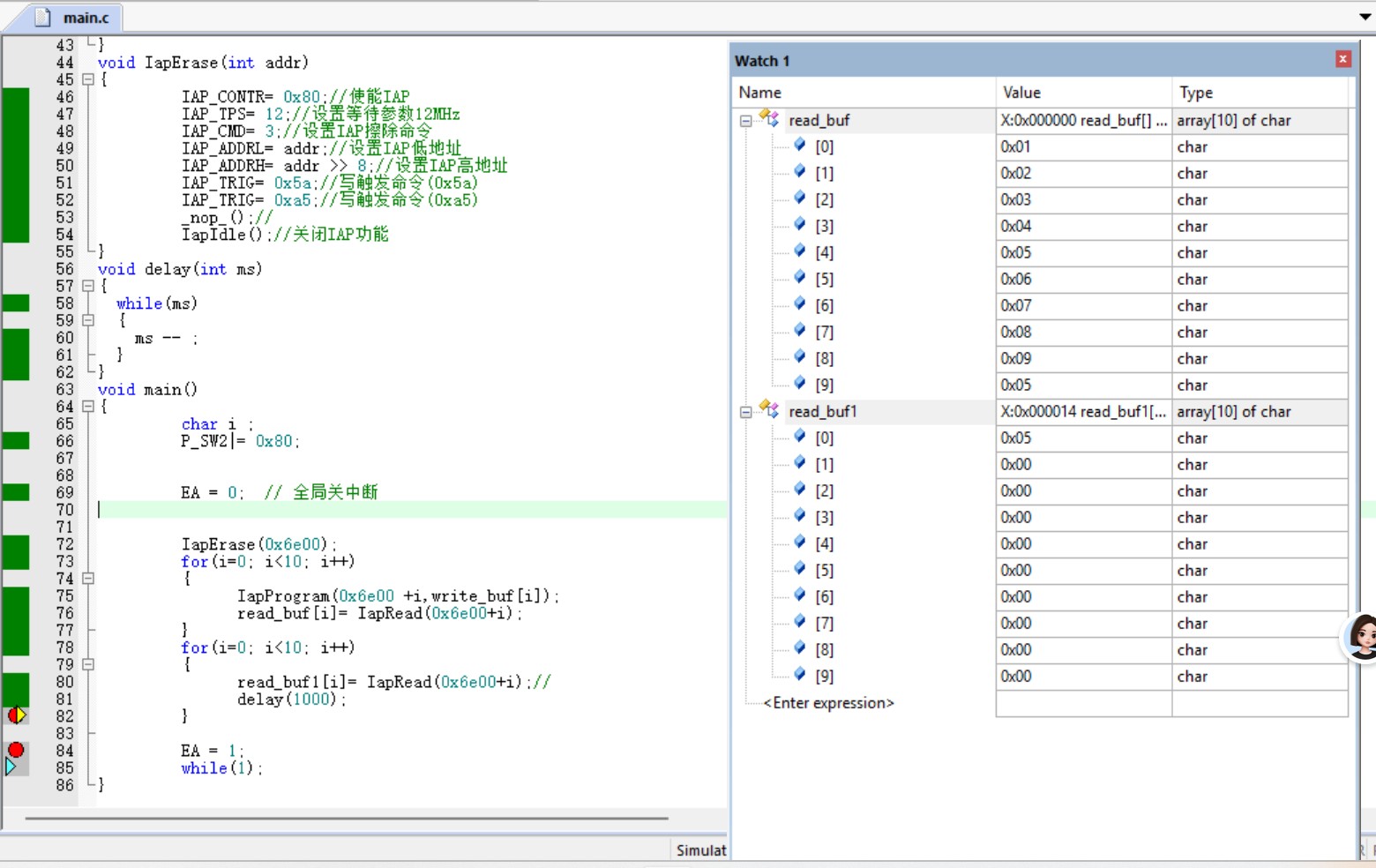Click the code editor horizontal scrollbar

coord(346,819)
